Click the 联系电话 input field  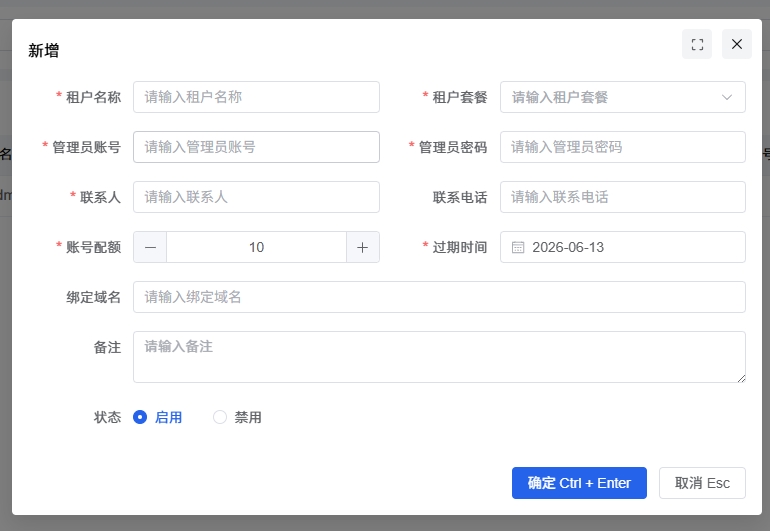click(623, 197)
